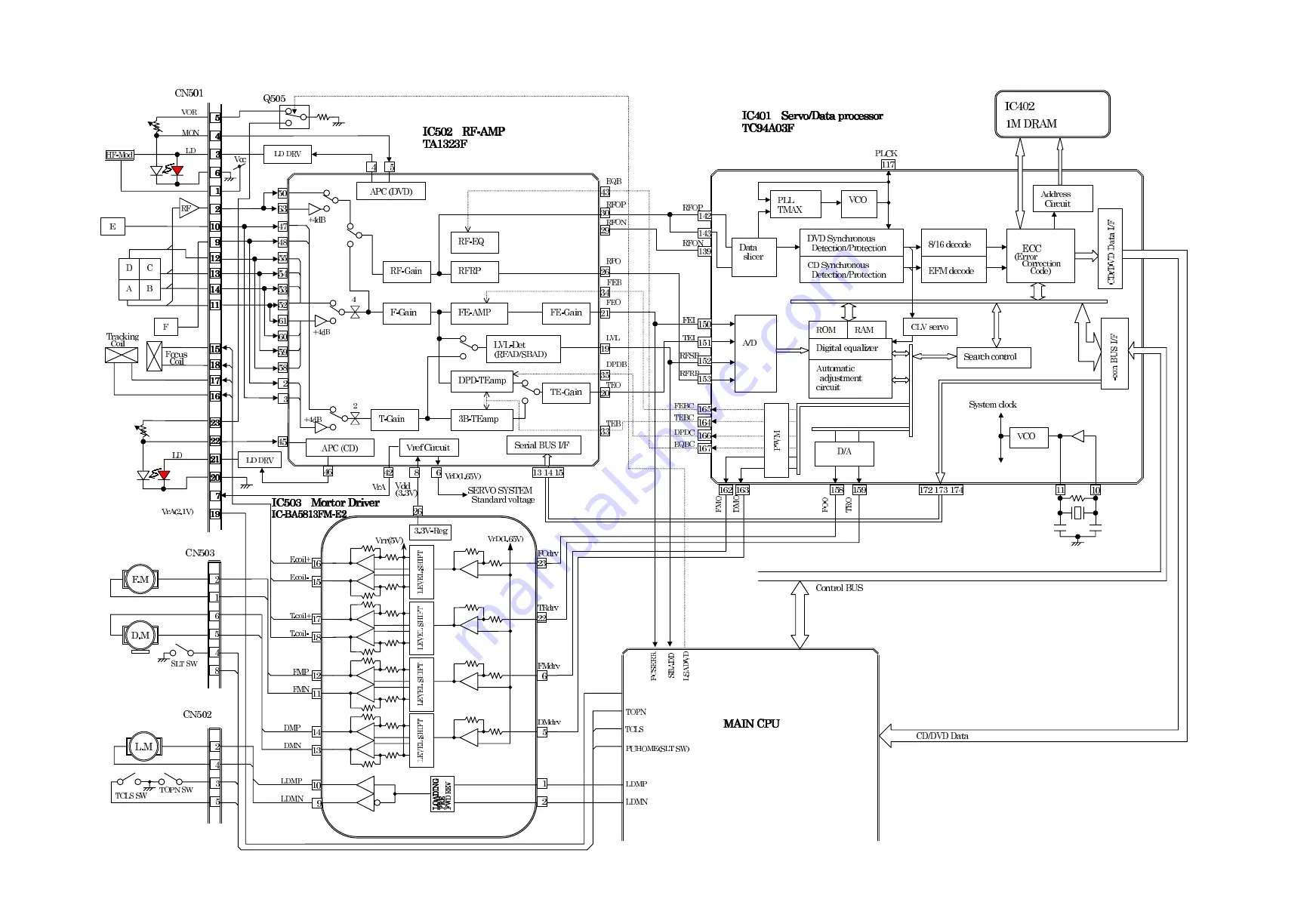Select the CLV servo block

click(930, 327)
